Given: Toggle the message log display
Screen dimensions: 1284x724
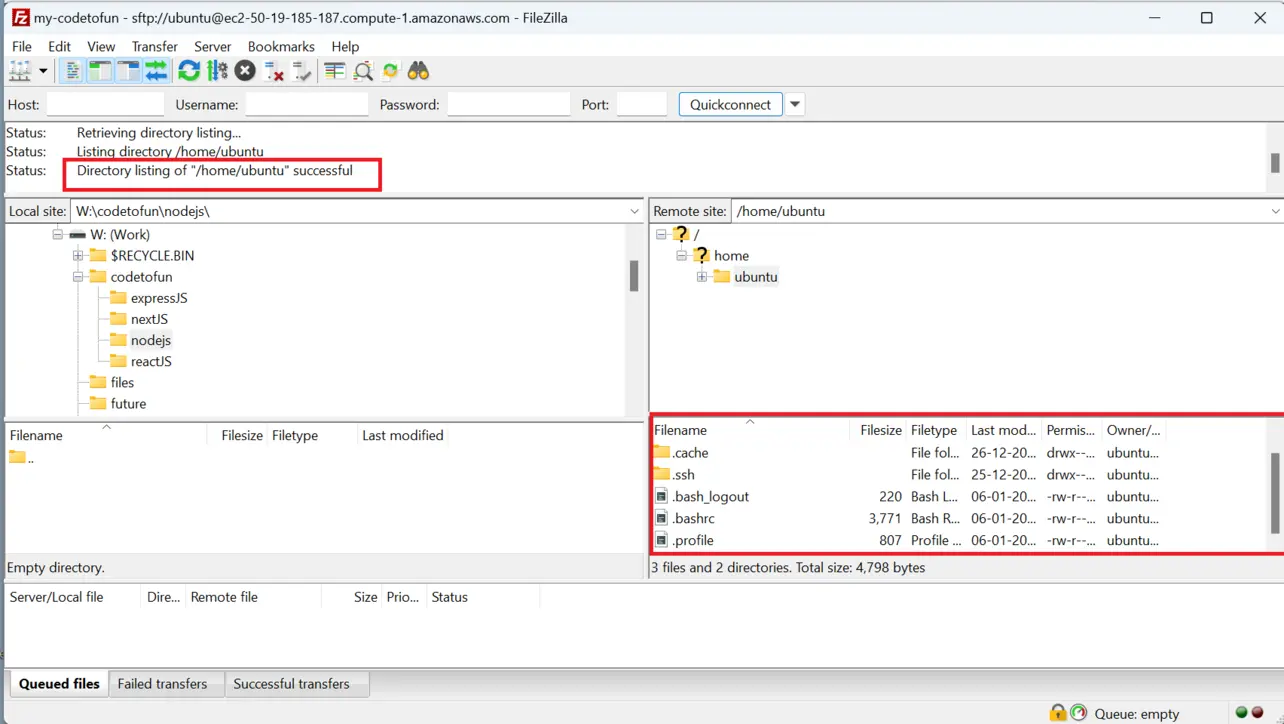Looking at the screenshot, I should (72, 71).
